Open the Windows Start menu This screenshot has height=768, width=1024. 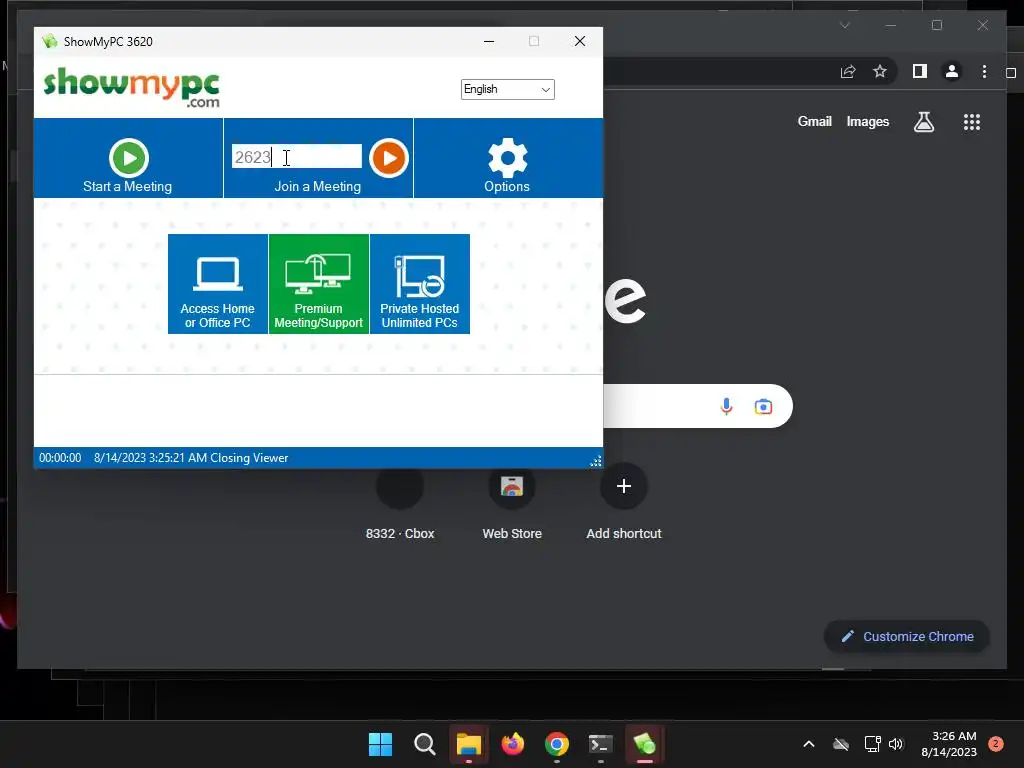pyautogui.click(x=380, y=744)
